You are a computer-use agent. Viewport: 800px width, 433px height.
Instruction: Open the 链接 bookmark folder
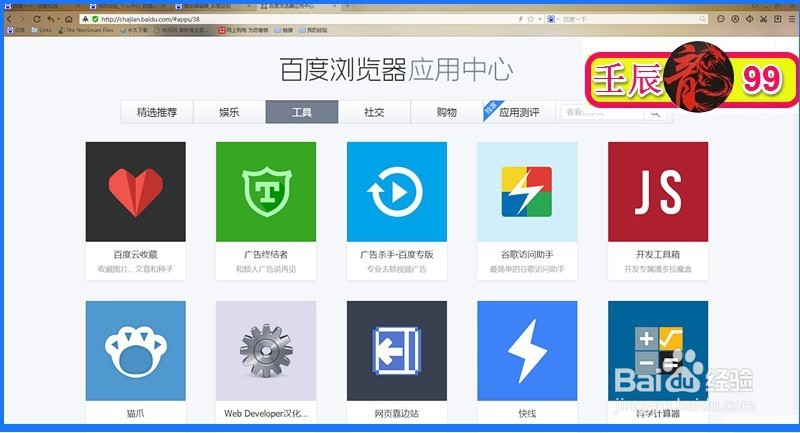284,30
